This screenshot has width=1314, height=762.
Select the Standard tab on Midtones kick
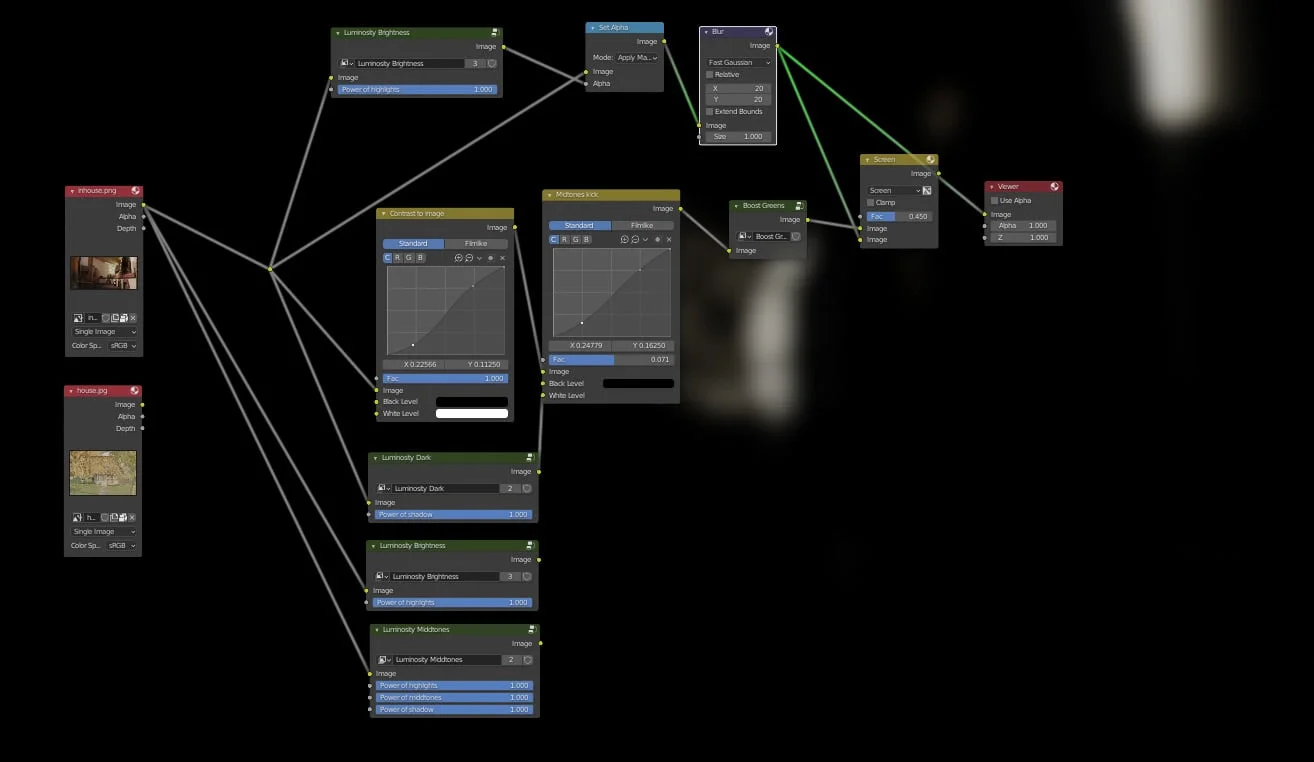(x=580, y=225)
